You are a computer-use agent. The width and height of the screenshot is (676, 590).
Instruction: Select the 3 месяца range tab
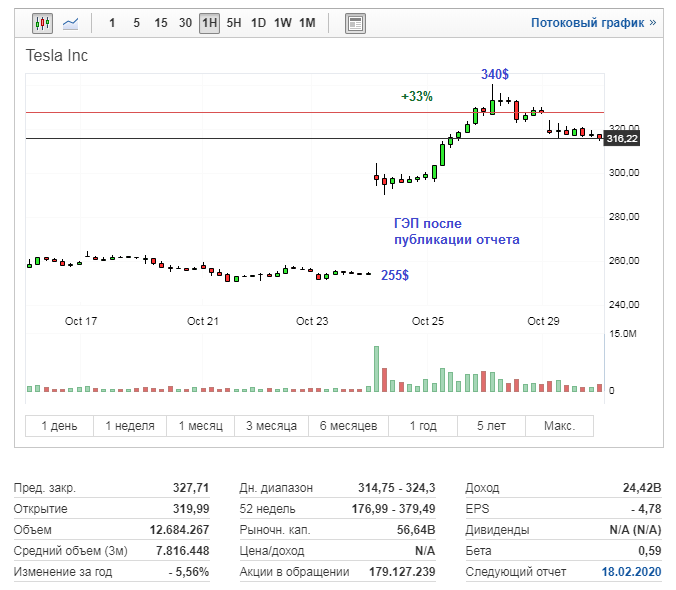click(272, 426)
